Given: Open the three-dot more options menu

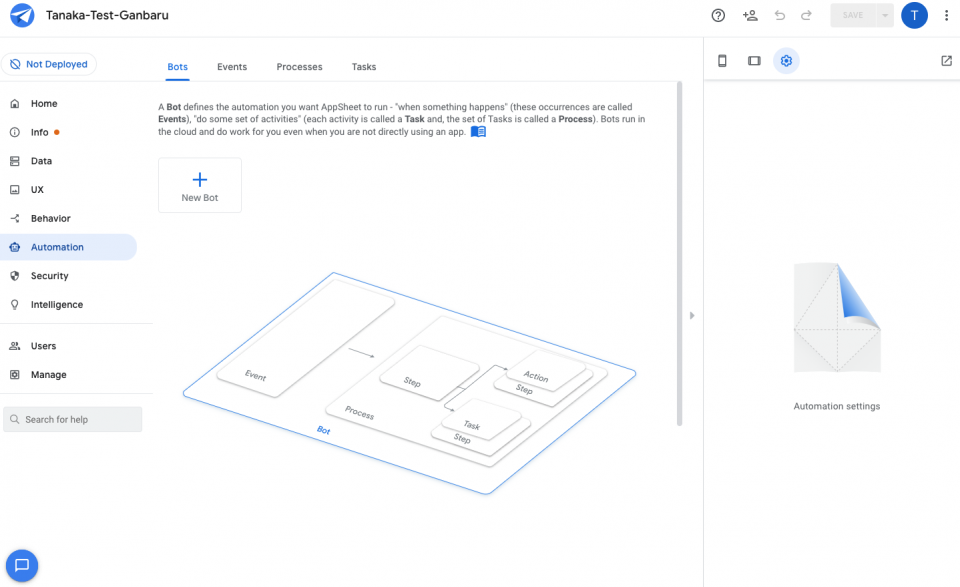Looking at the screenshot, I should point(947,15).
